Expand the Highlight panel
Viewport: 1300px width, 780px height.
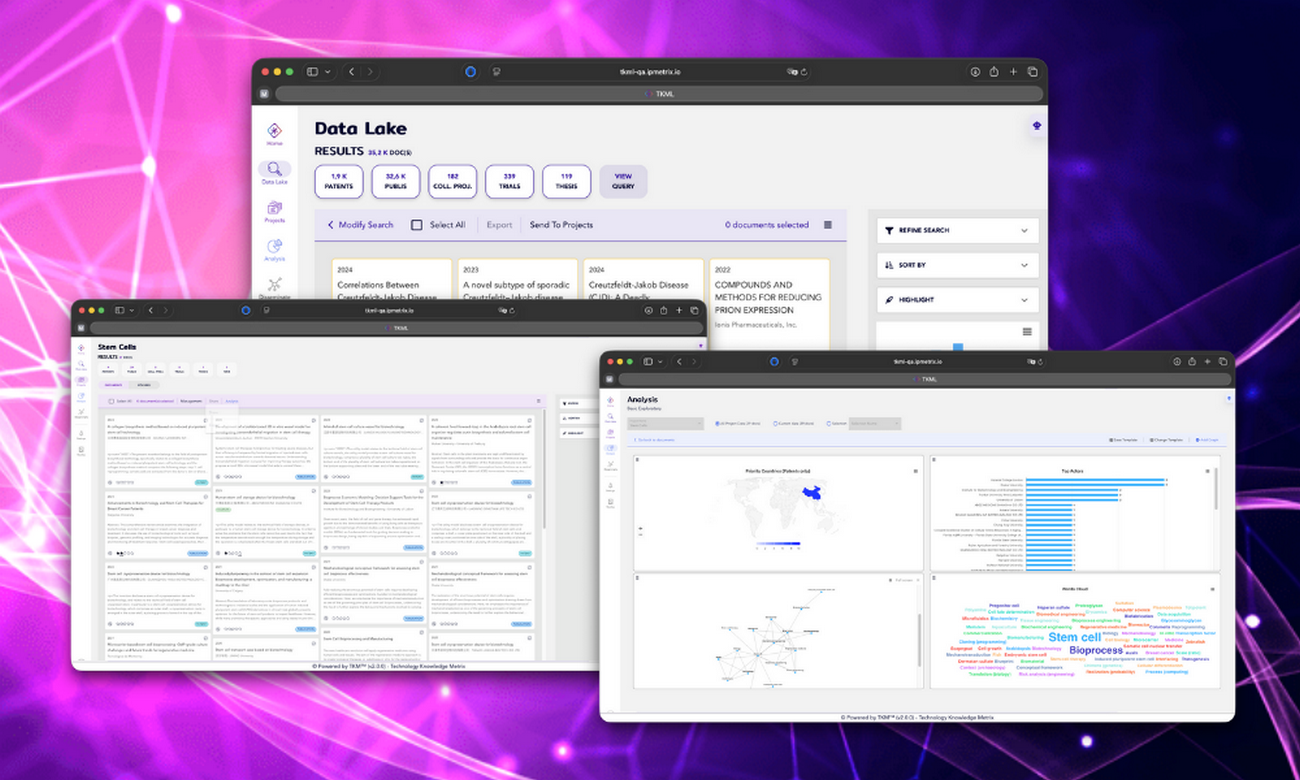point(957,299)
